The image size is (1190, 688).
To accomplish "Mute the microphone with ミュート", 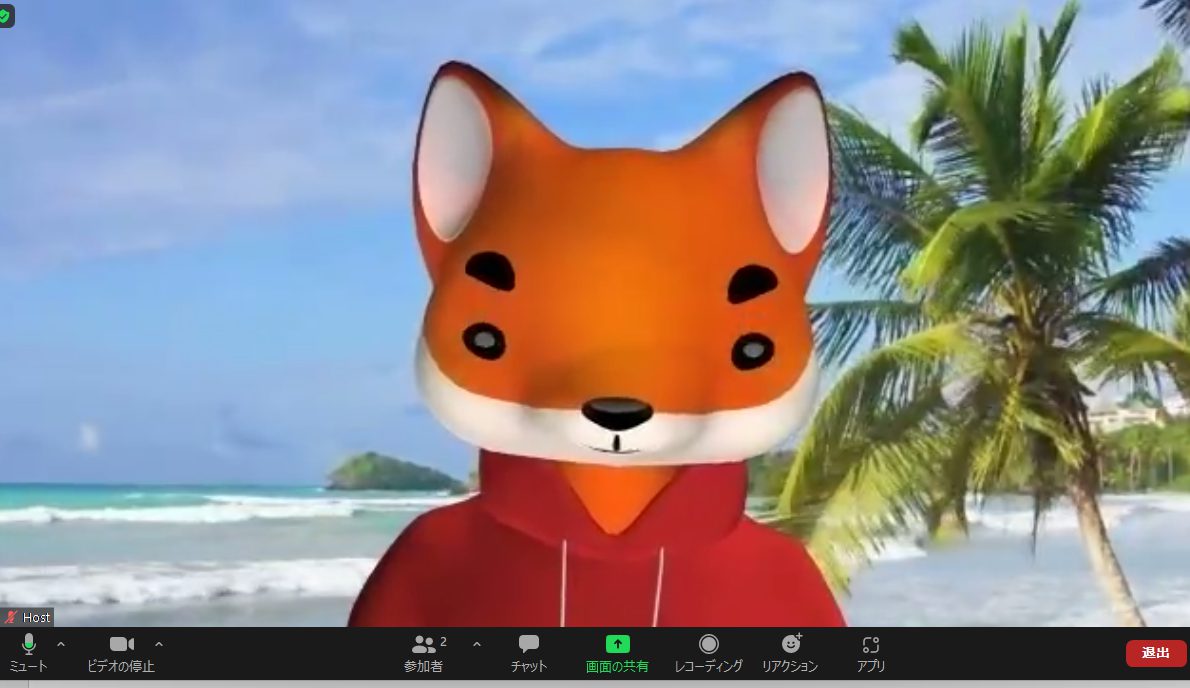I will pos(28,654).
